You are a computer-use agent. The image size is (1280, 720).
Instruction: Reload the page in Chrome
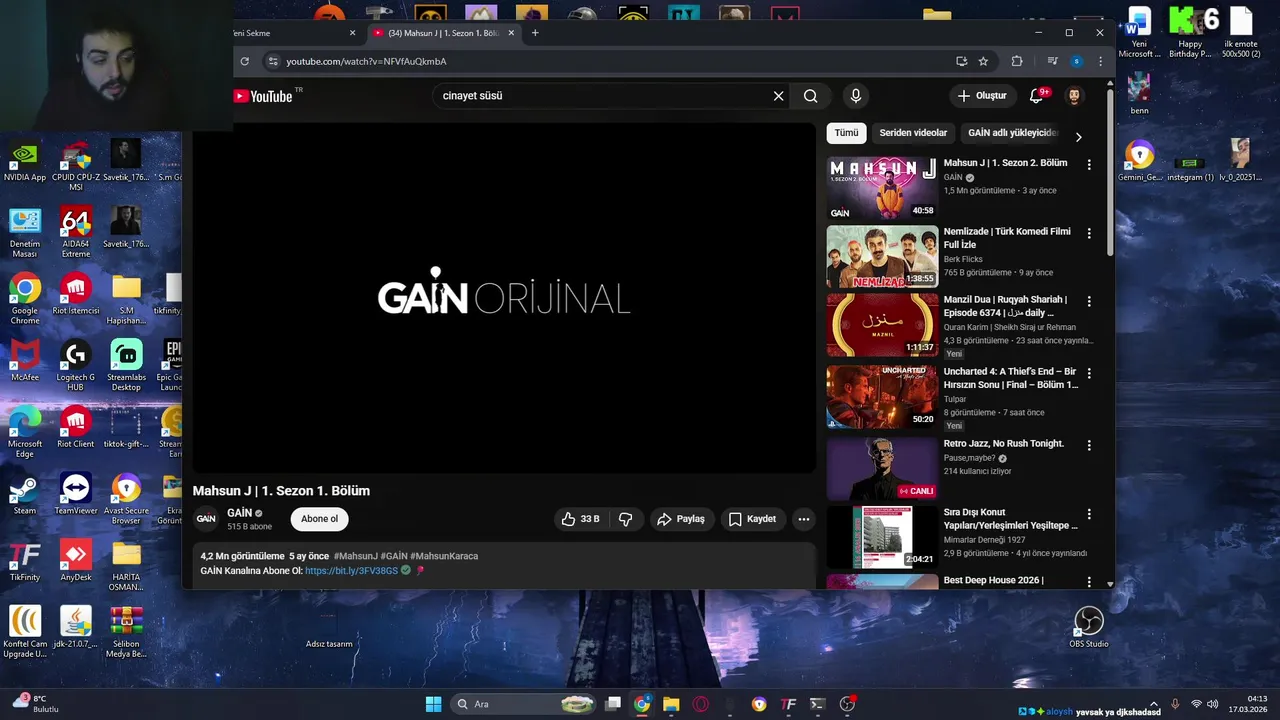pyautogui.click(x=245, y=61)
